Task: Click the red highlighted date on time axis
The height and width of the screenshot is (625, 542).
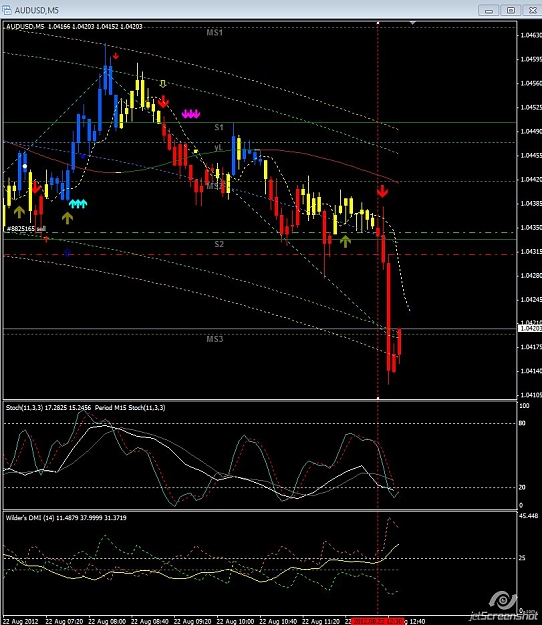Action: tap(377, 621)
